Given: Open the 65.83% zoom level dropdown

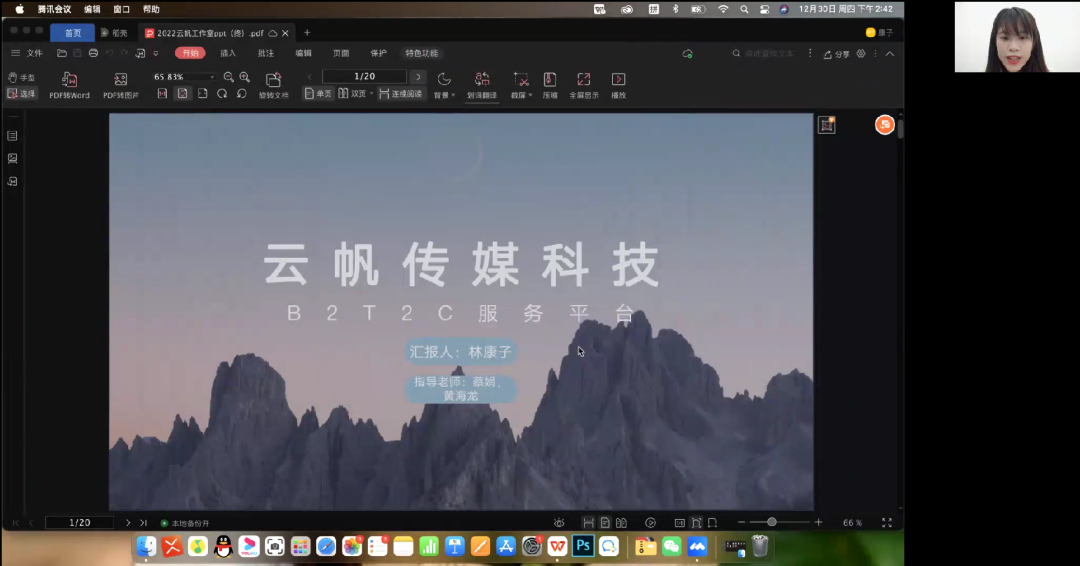Looking at the screenshot, I should [184, 77].
